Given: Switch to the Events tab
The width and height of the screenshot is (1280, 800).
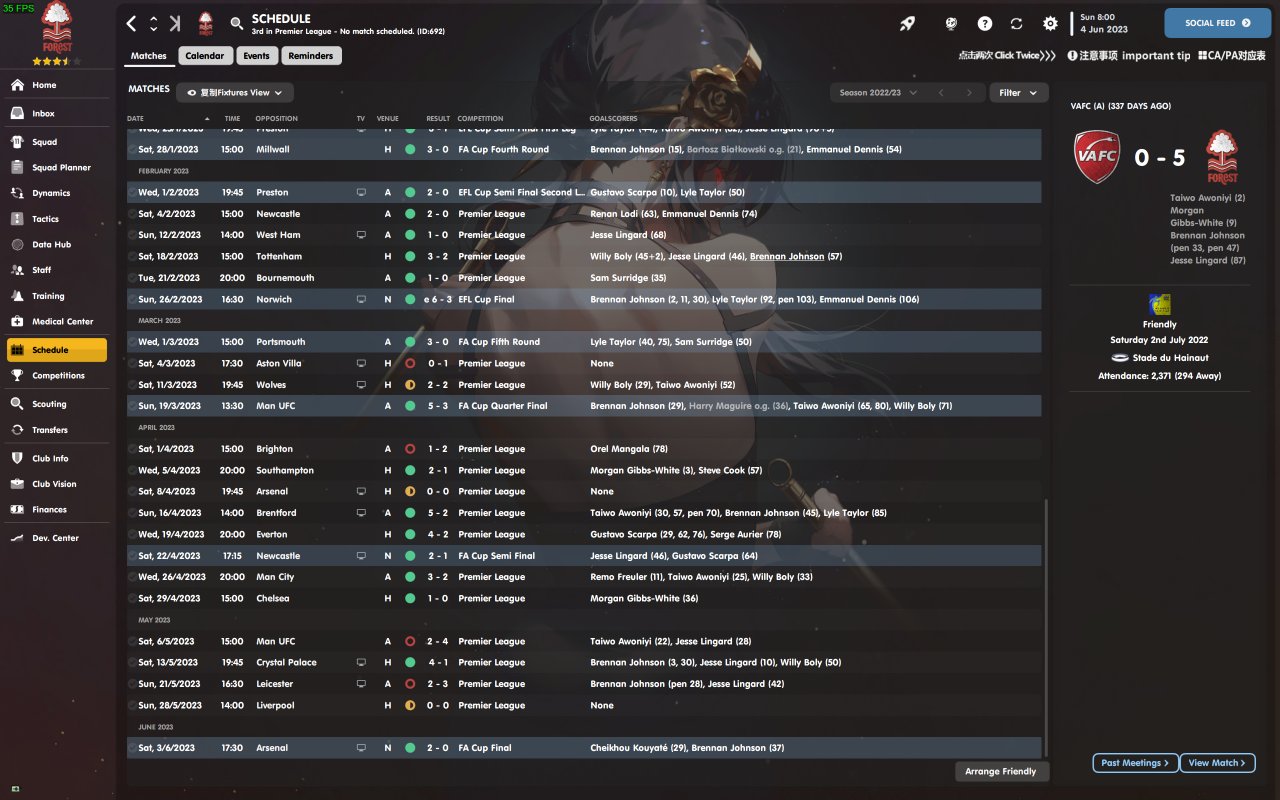Looking at the screenshot, I should click(256, 56).
